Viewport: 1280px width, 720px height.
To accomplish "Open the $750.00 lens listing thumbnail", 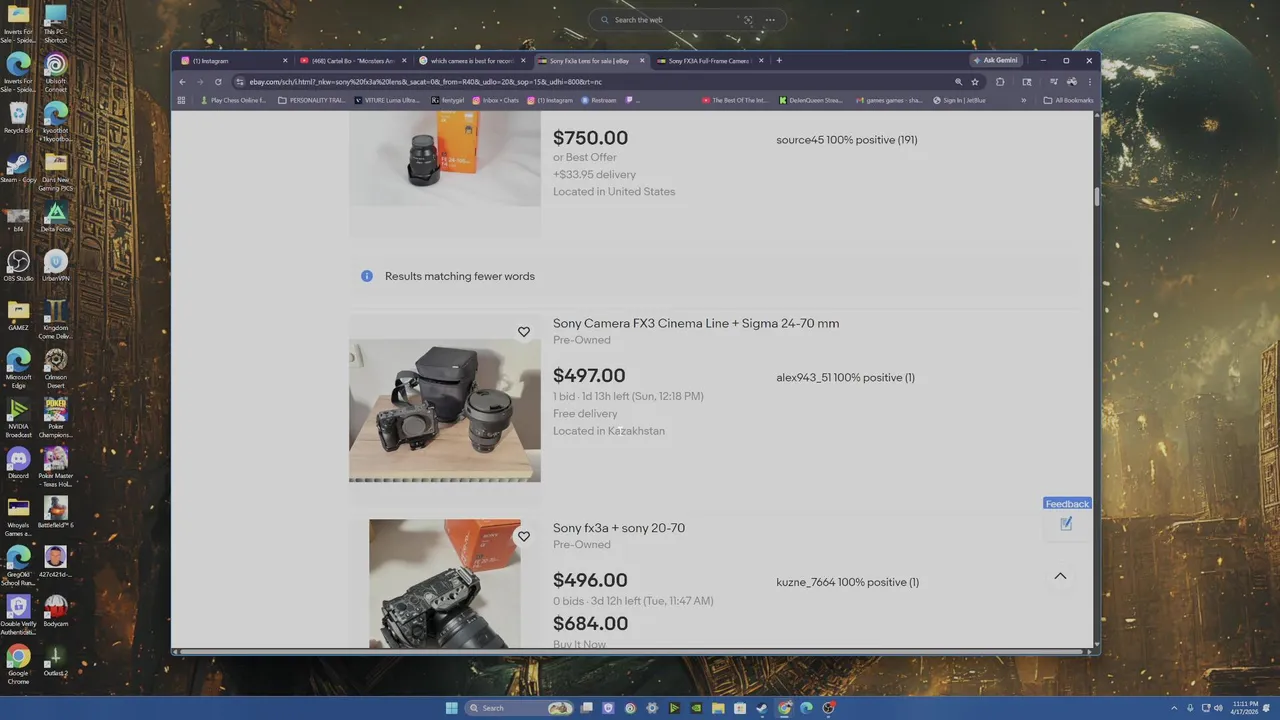I will point(445,160).
